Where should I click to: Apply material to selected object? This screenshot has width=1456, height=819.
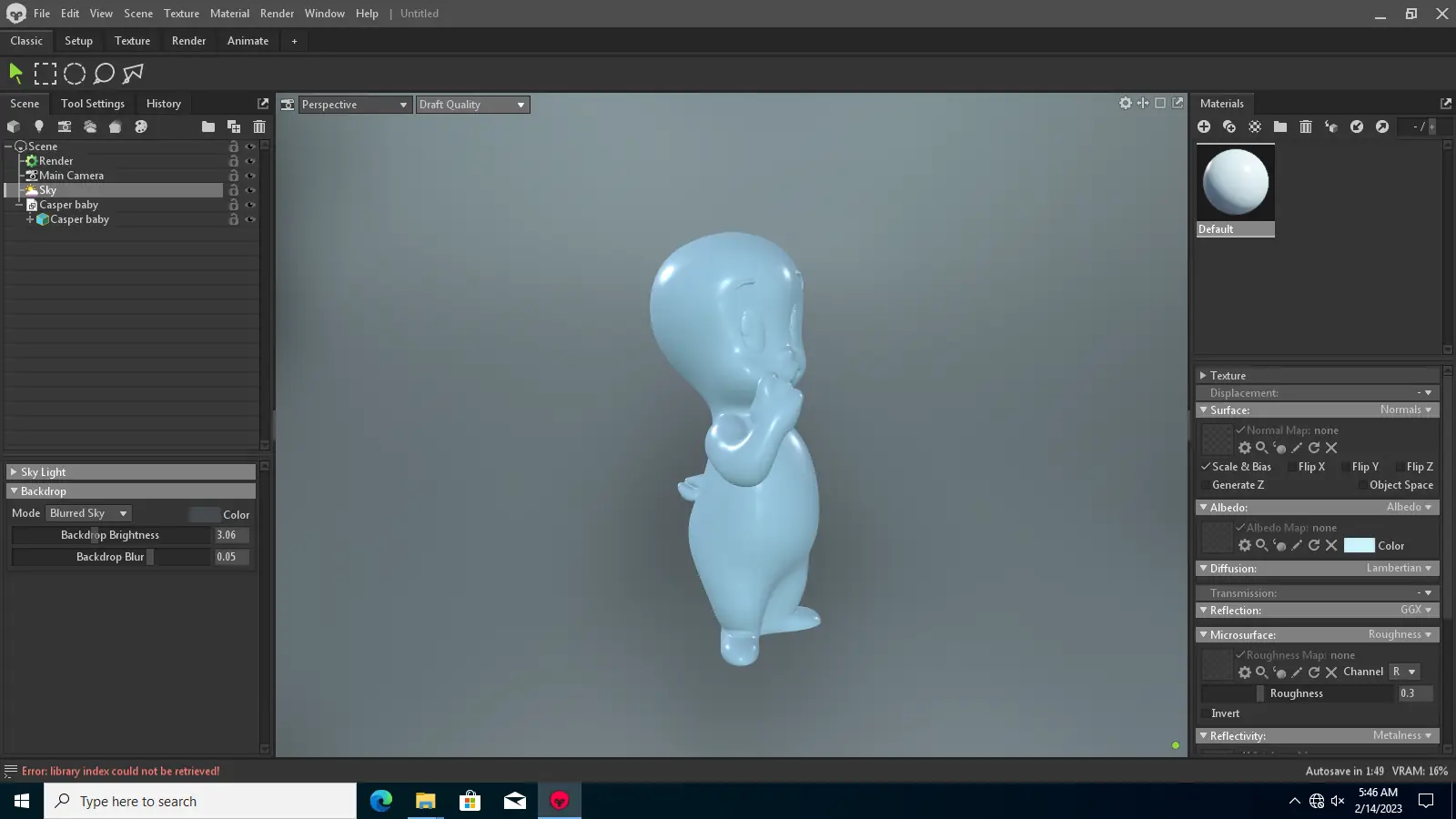(1331, 126)
